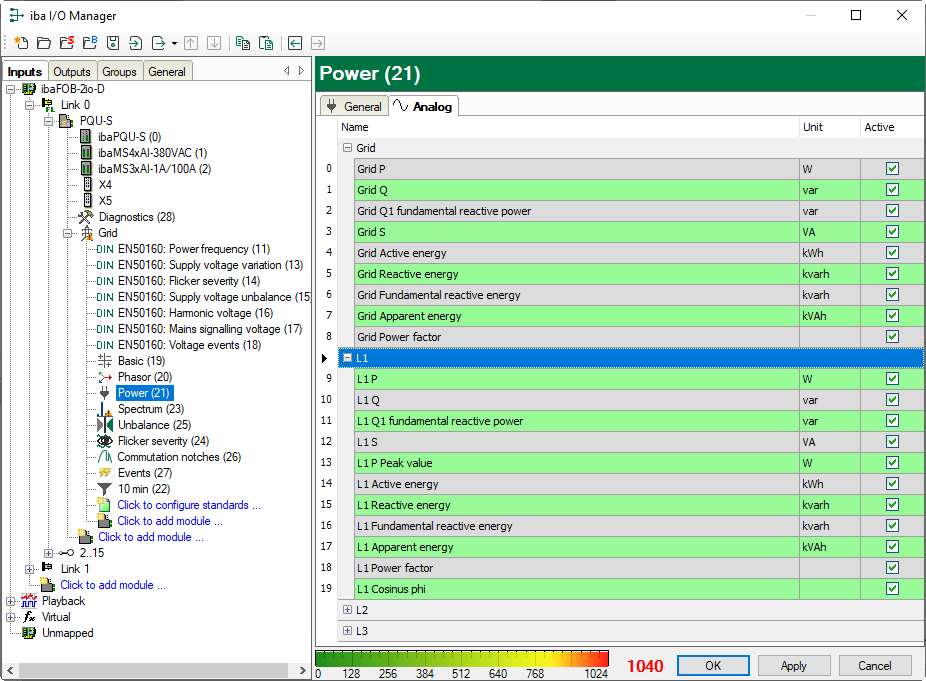Disable Active for Grid Apparent energy
926x681 pixels.
coord(892,316)
